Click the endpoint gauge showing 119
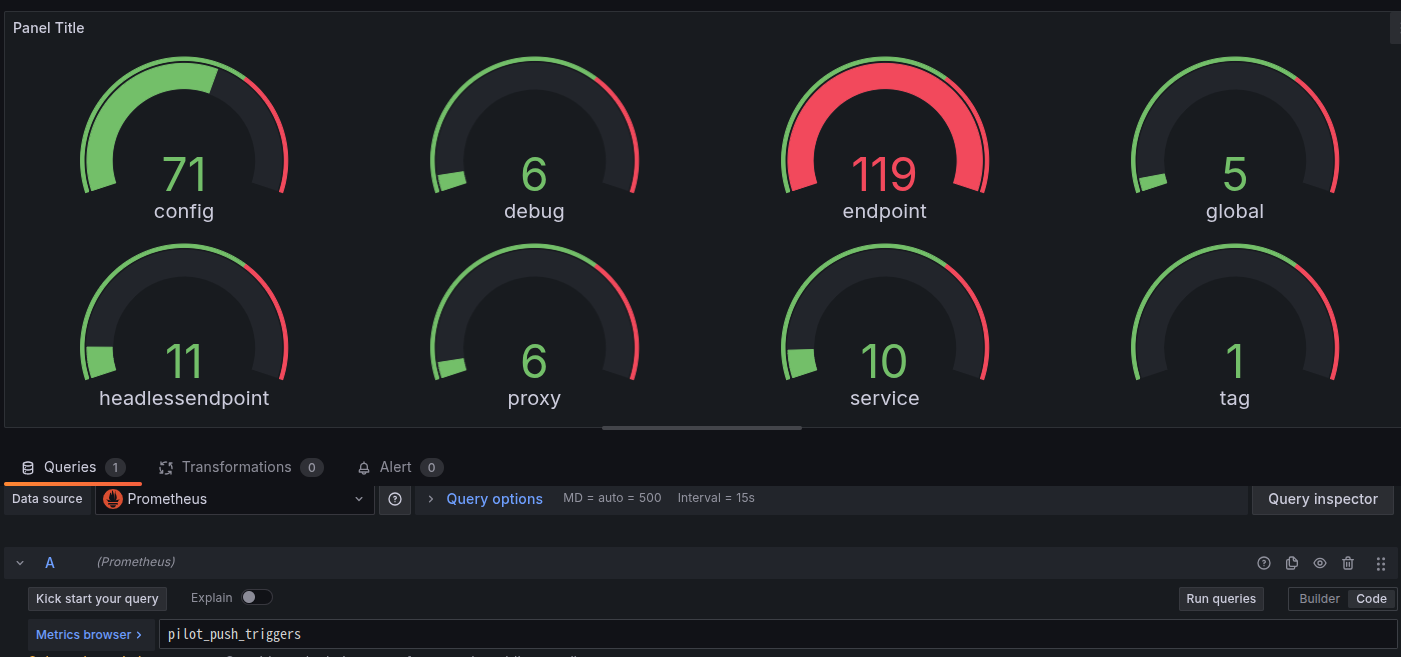Image resolution: width=1401 pixels, height=657 pixels. click(x=885, y=138)
